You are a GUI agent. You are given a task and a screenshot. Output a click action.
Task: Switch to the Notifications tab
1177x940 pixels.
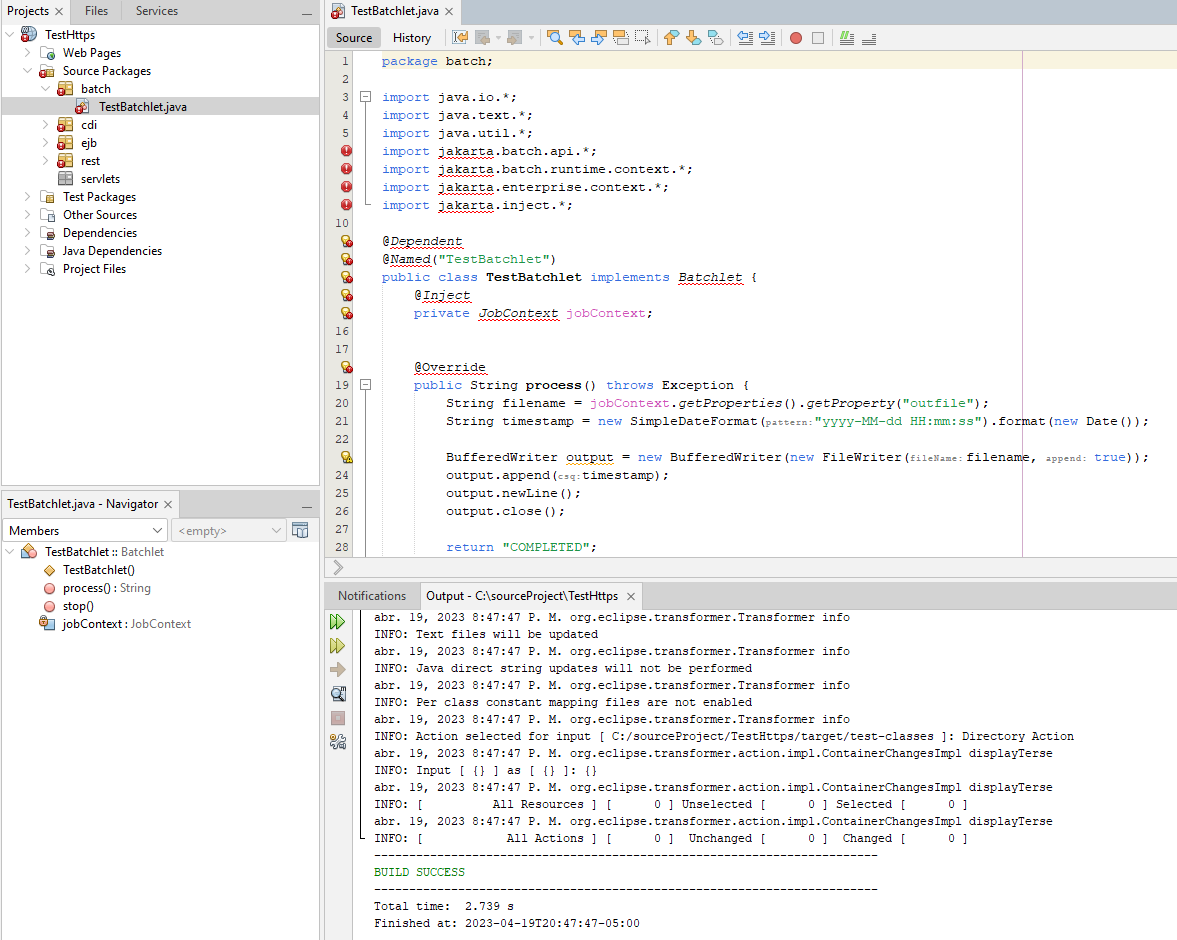(372, 594)
